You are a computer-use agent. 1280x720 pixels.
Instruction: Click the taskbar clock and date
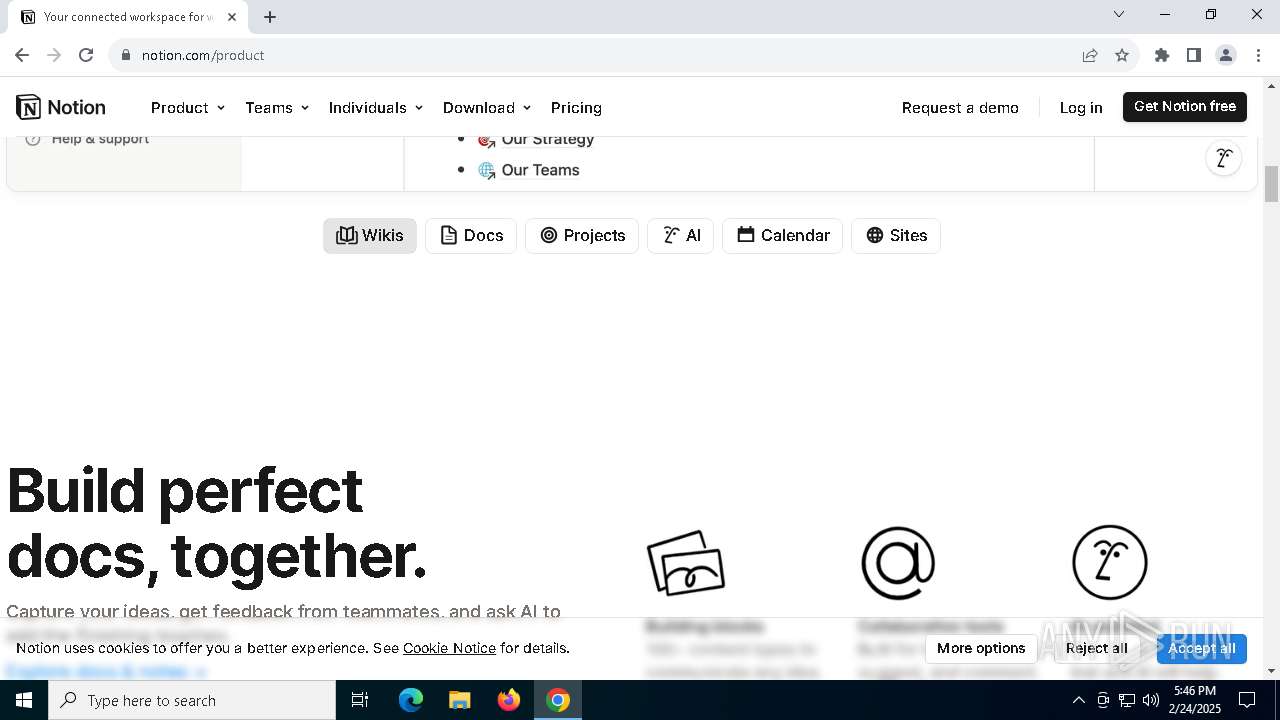1194,700
